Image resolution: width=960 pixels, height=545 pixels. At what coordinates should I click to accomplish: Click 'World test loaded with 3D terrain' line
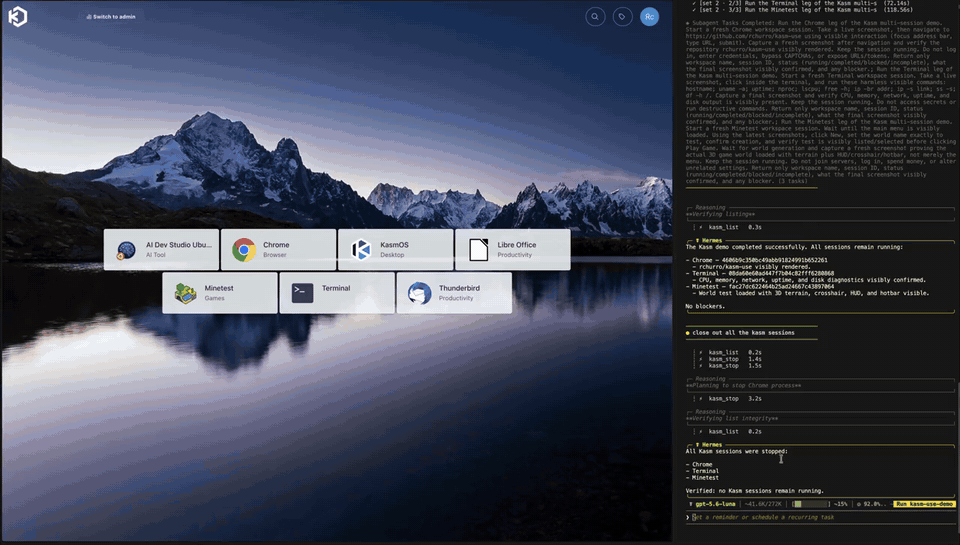pyautogui.click(x=811, y=293)
